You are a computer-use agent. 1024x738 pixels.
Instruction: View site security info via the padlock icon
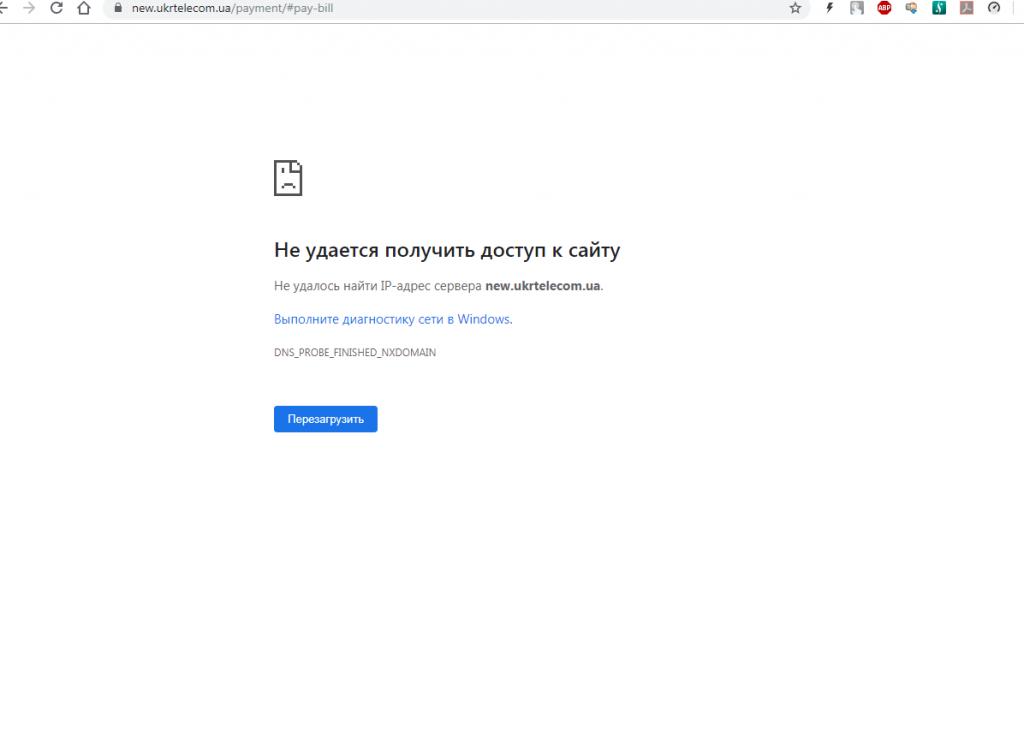click(118, 8)
